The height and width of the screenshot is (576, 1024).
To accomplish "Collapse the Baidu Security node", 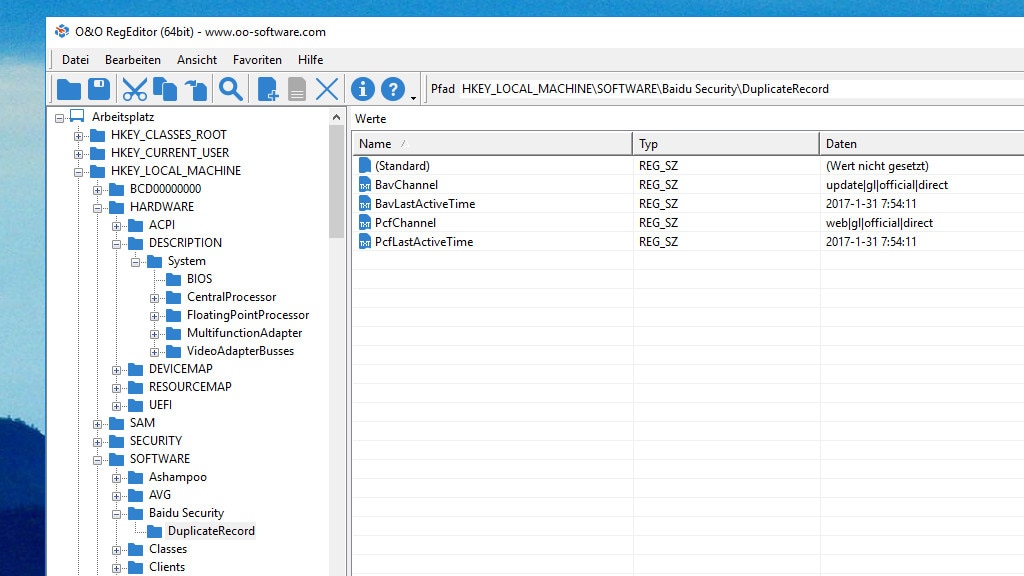I will (116, 515).
